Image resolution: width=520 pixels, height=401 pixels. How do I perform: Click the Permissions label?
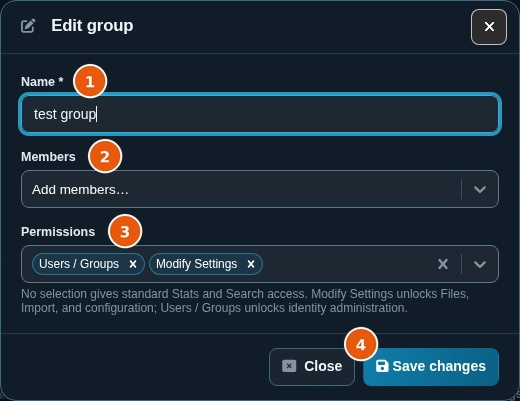pos(58,232)
